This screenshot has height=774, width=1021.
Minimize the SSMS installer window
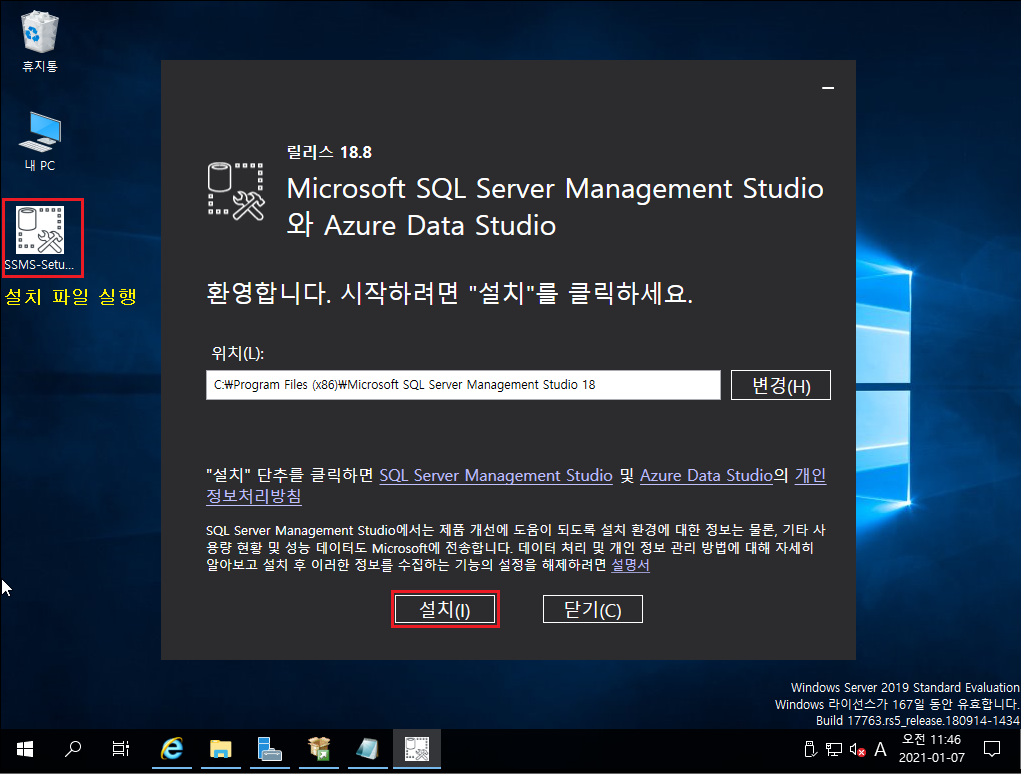(x=828, y=88)
